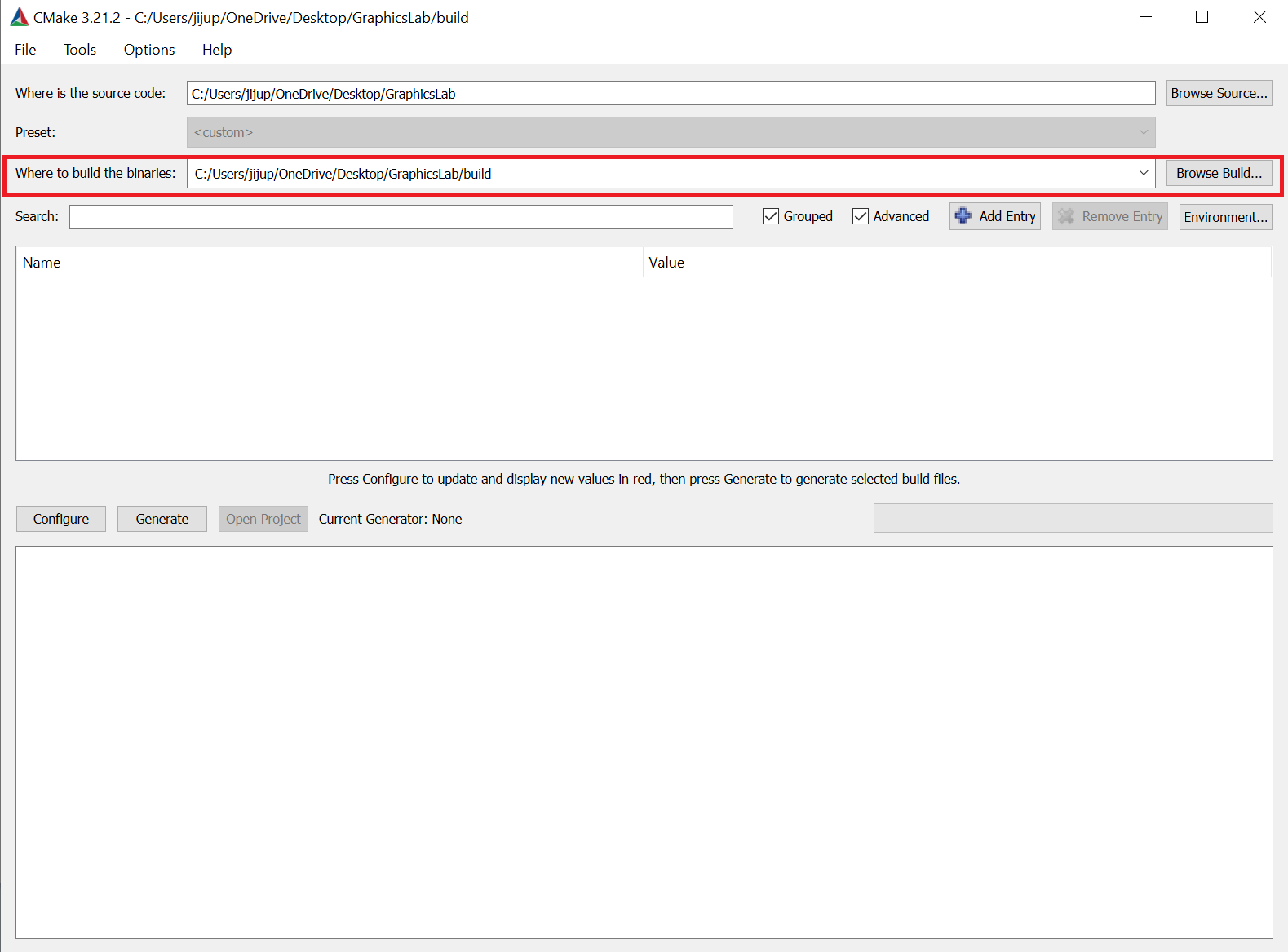Click the 'Search:' label

tap(37, 216)
